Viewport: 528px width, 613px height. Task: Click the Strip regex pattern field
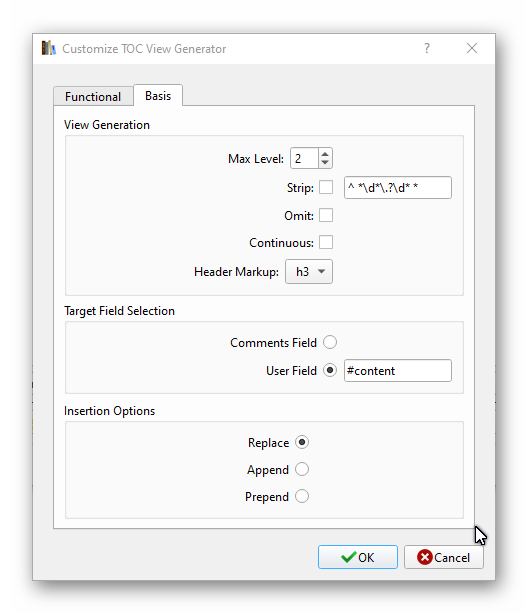(x=397, y=188)
